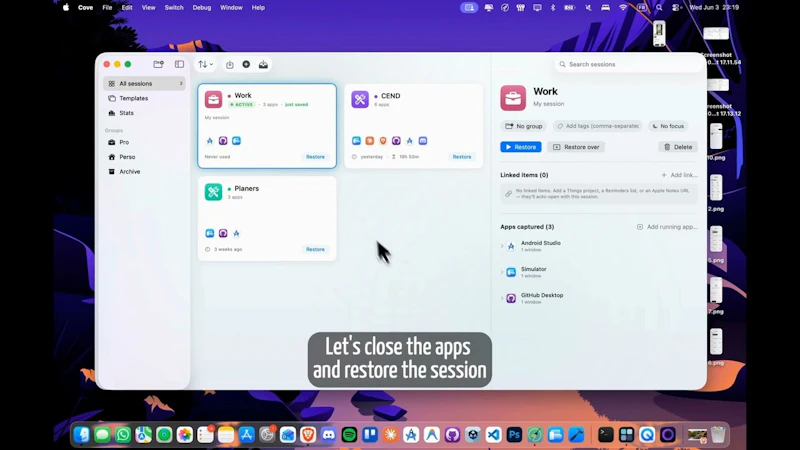Click the Wi-Fi icon in menu bar
The image size is (800, 450).
pos(623,8)
